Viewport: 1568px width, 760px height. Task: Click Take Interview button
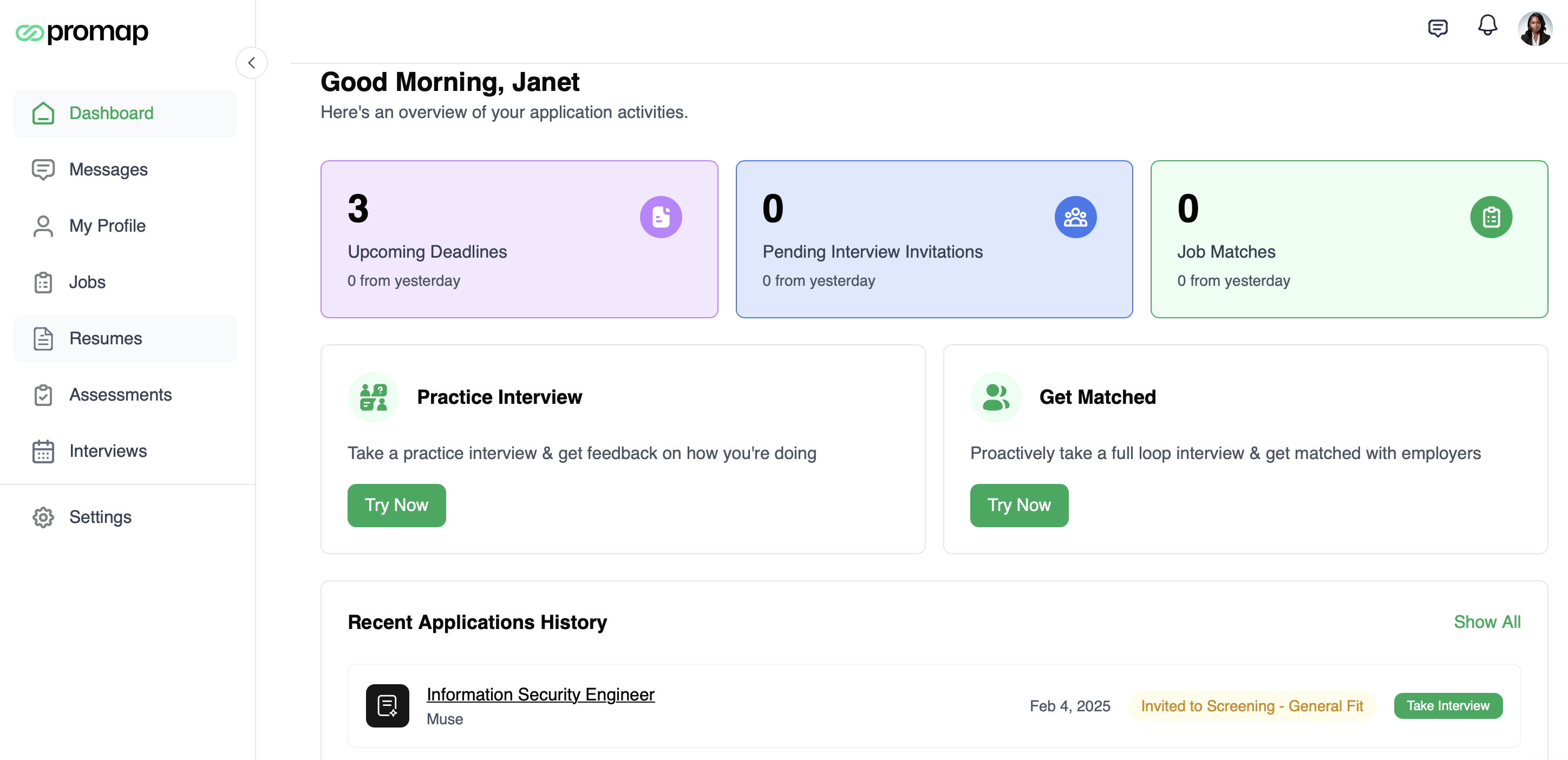click(x=1448, y=706)
